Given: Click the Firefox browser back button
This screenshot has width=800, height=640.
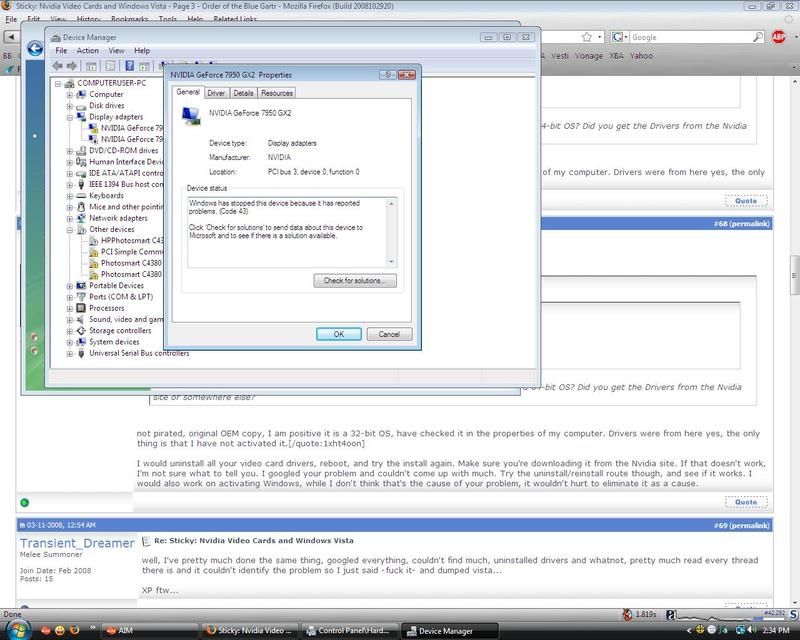Looking at the screenshot, I should coord(11,37).
